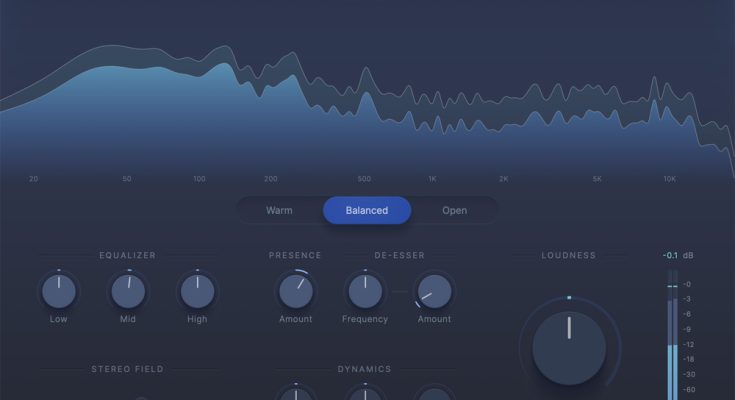Click the De-Esser Frequency knob
The height and width of the screenshot is (400, 735).
[365, 292]
